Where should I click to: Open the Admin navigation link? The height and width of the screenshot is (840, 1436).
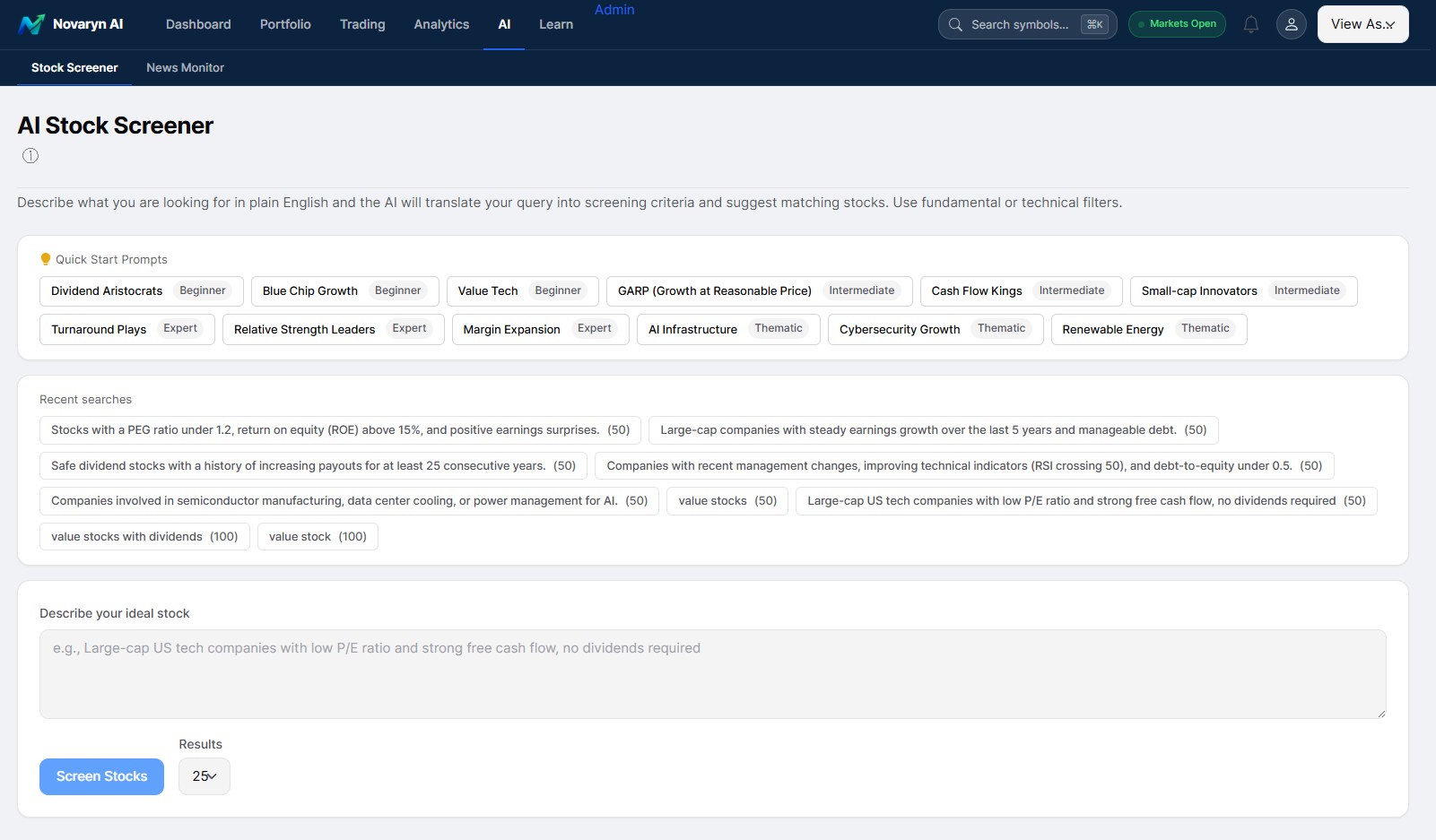tap(614, 10)
